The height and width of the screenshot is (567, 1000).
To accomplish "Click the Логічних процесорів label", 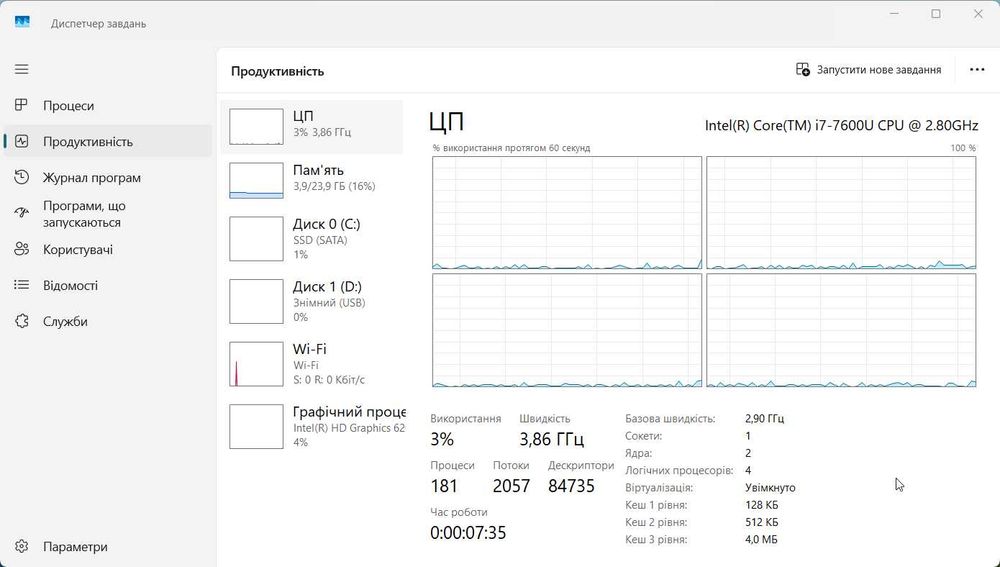I will coord(679,470).
